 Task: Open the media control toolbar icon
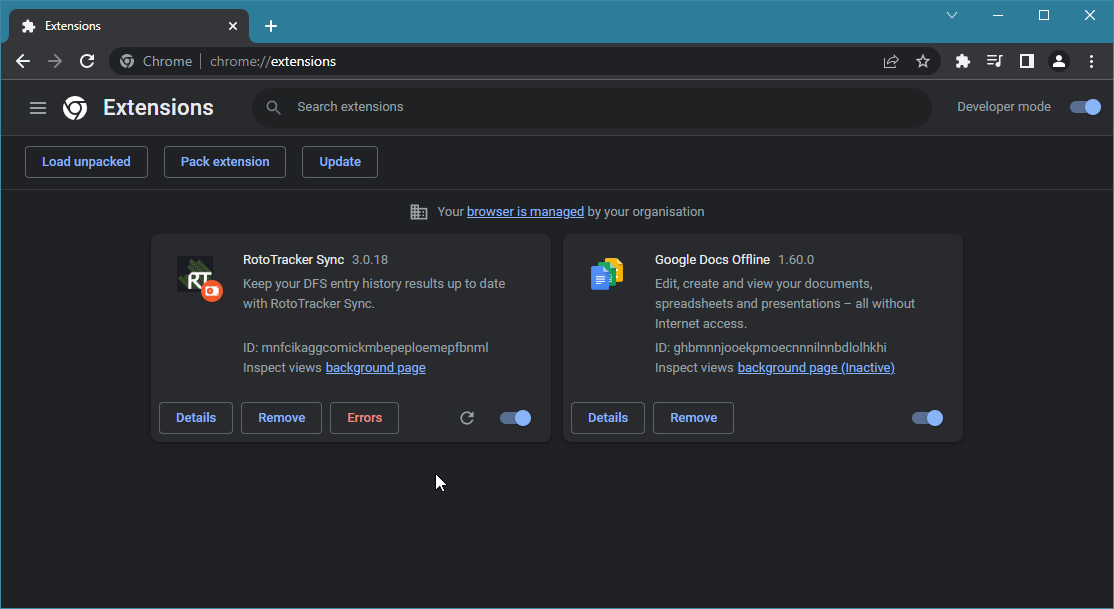tap(995, 61)
